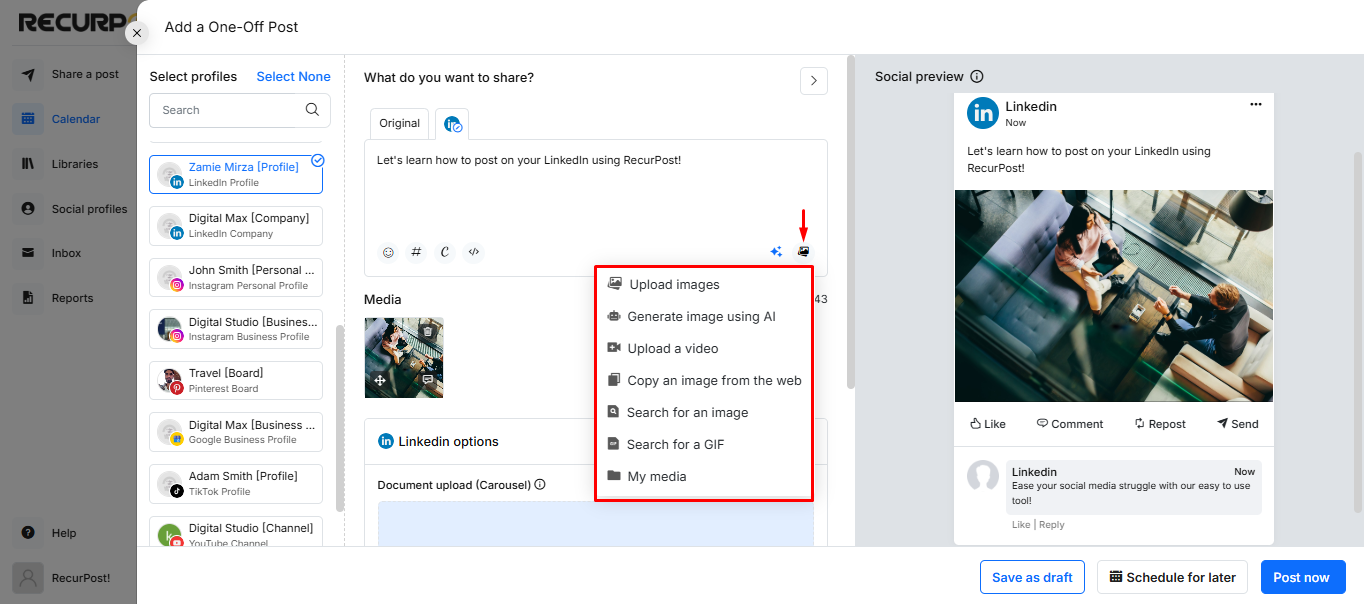Click Repost in the LinkedIn preview
Image resolution: width=1364 pixels, height=604 pixels.
coord(1160,424)
